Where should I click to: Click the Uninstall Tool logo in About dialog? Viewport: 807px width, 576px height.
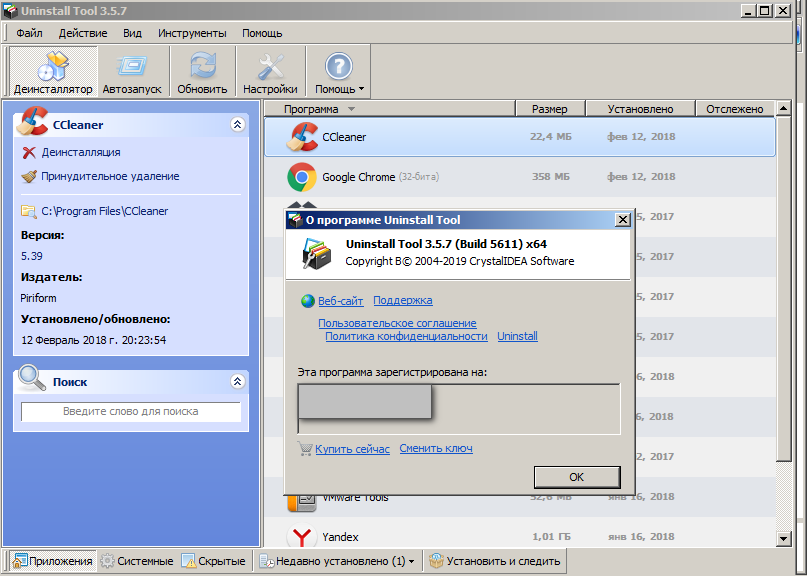click(x=316, y=253)
